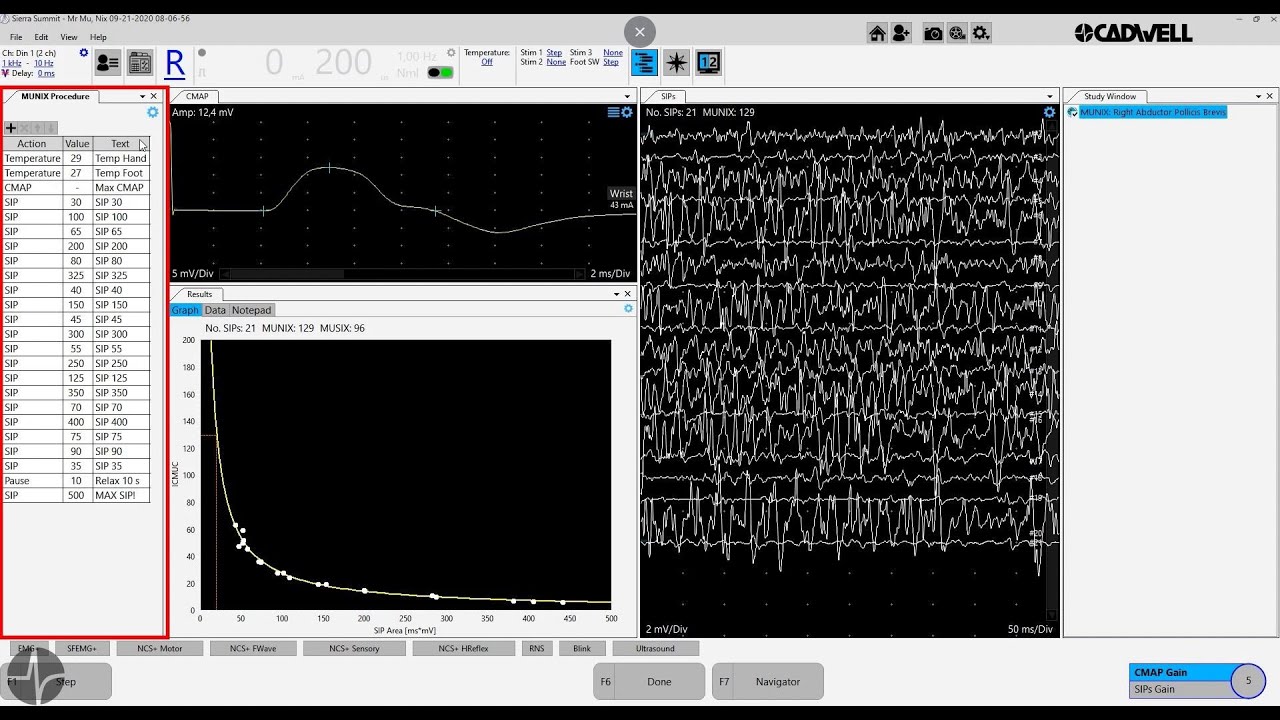Change the 1 kHz high filter setting
The width and height of the screenshot is (1280, 720).
point(12,63)
